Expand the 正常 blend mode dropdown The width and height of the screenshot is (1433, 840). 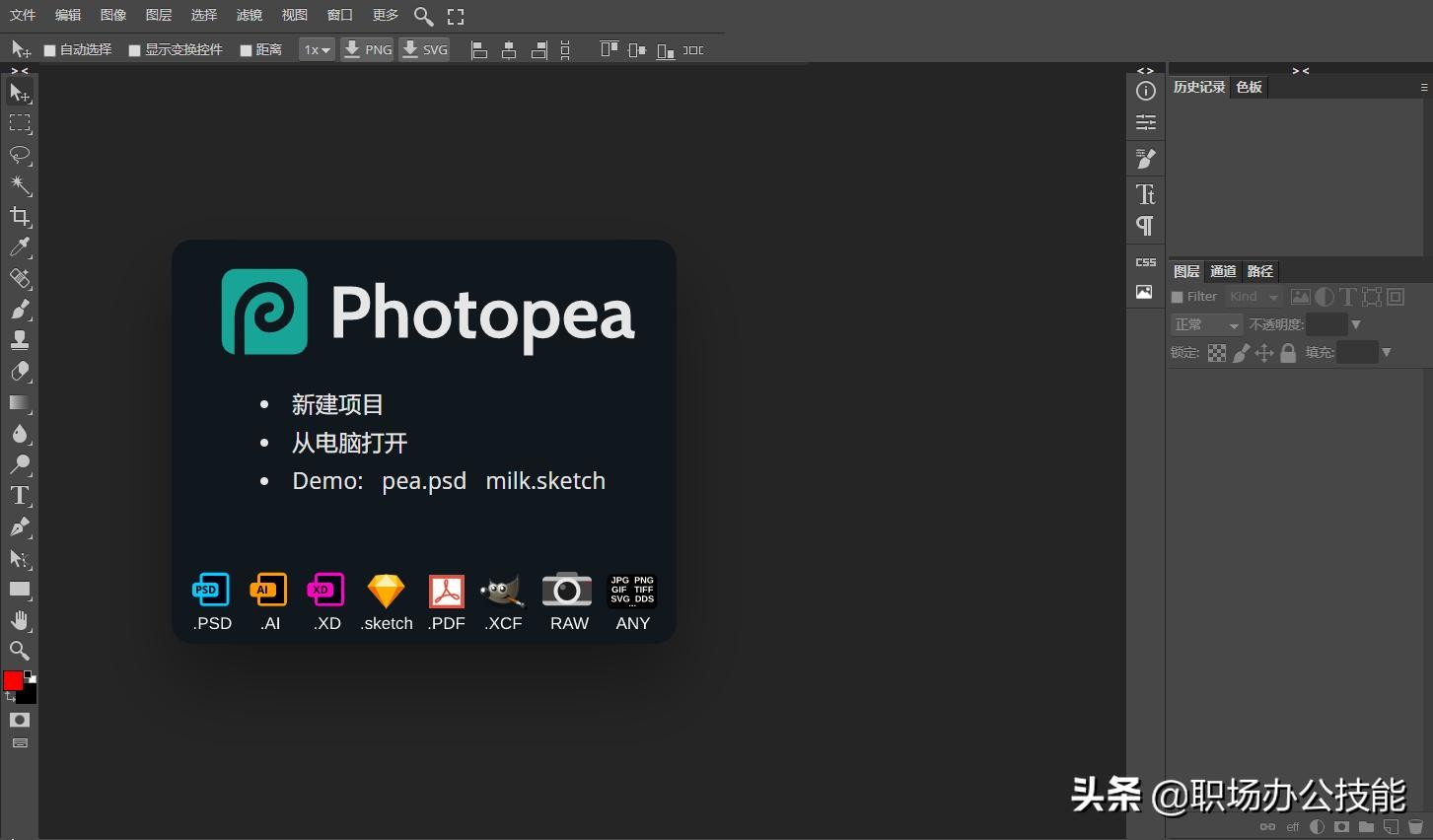[1207, 325]
